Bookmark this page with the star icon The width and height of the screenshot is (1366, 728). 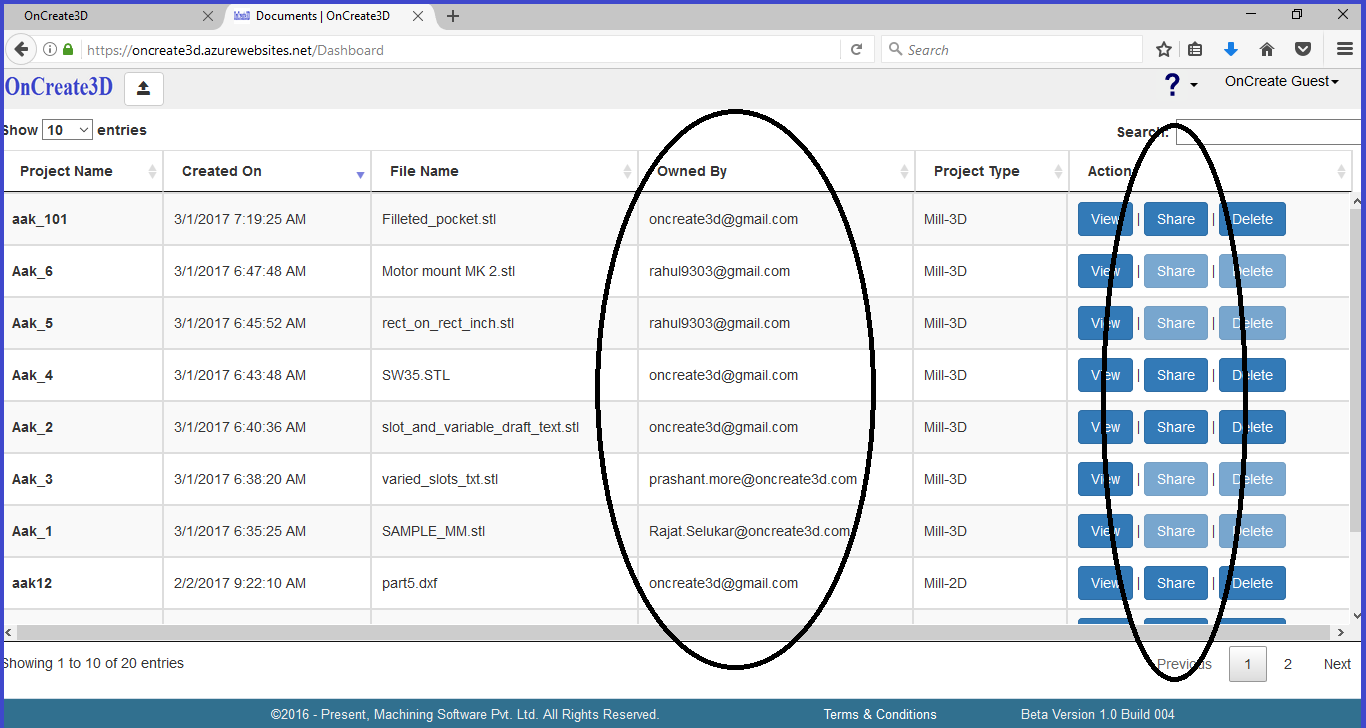tap(1164, 50)
